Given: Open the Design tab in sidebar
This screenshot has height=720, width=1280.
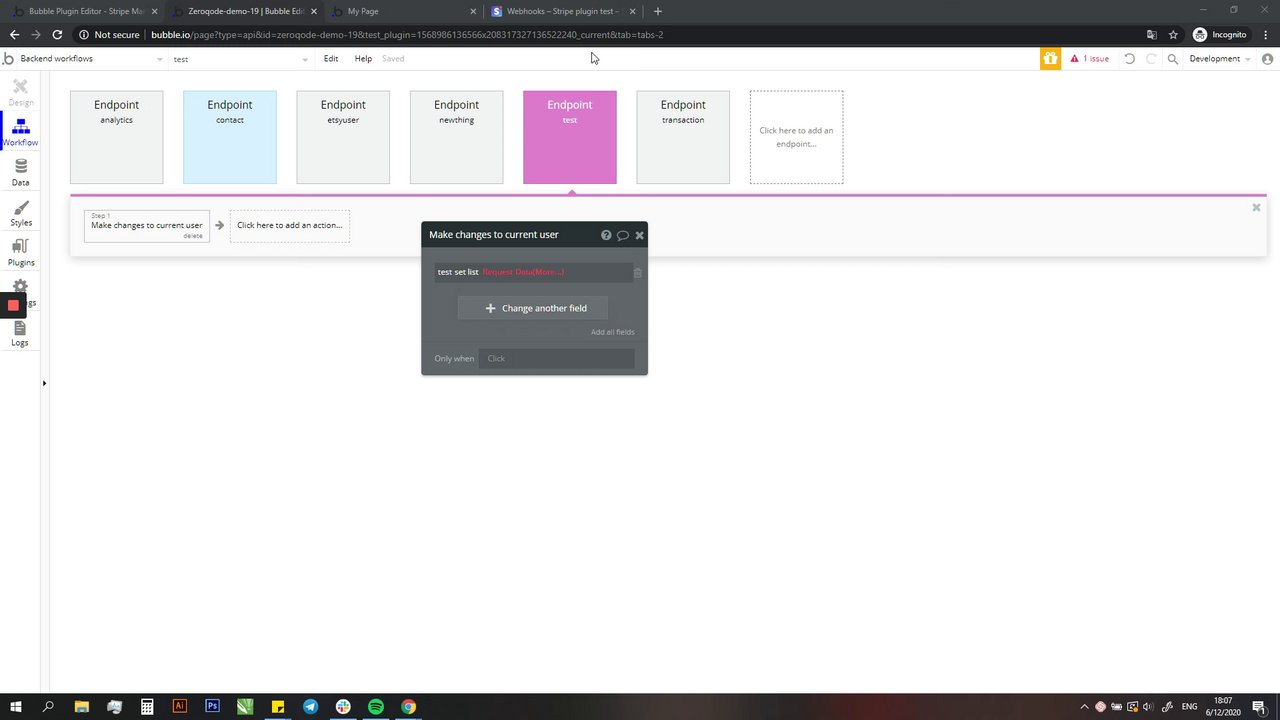Looking at the screenshot, I should (x=20, y=93).
